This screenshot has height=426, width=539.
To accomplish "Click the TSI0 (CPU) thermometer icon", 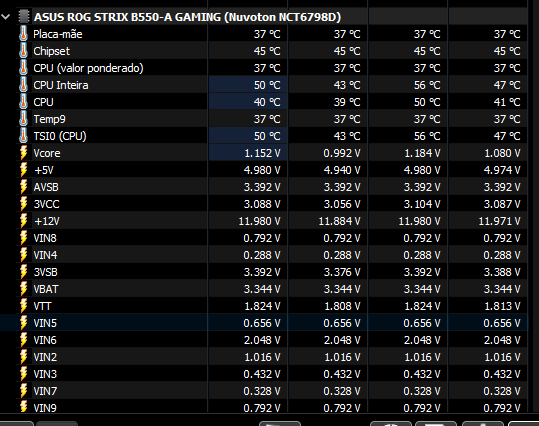I will 23,136.
